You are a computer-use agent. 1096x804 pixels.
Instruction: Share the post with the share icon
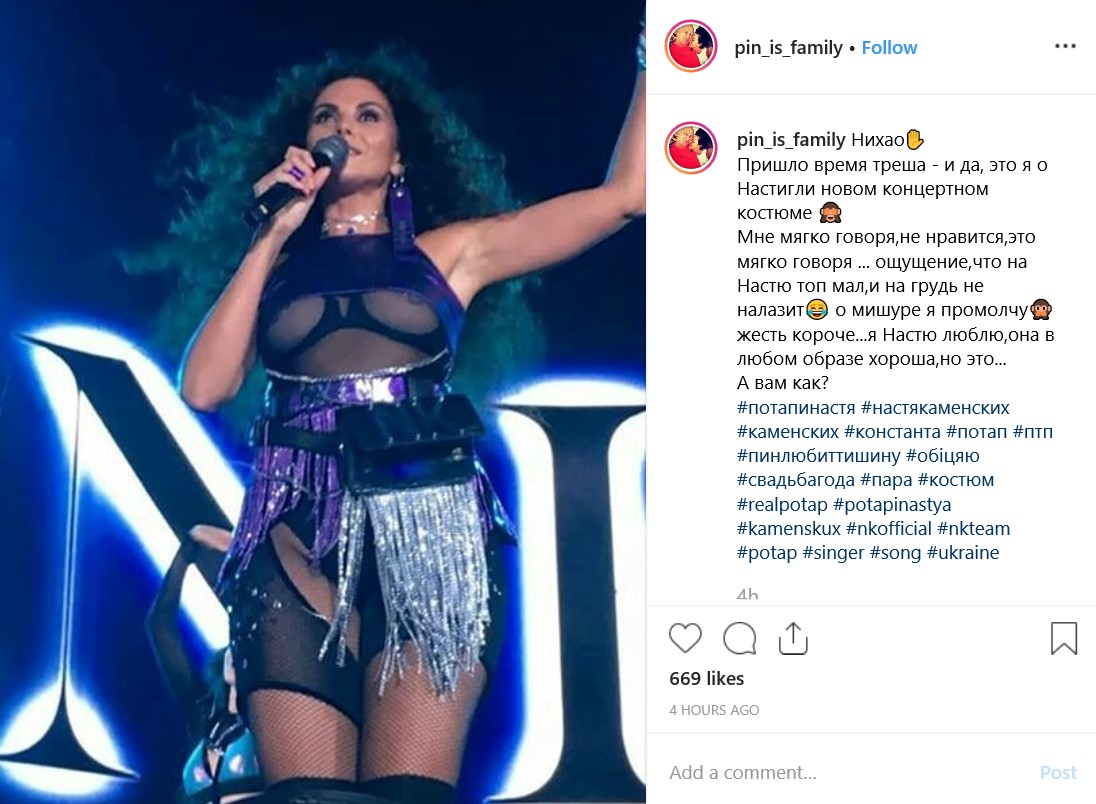pos(793,638)
